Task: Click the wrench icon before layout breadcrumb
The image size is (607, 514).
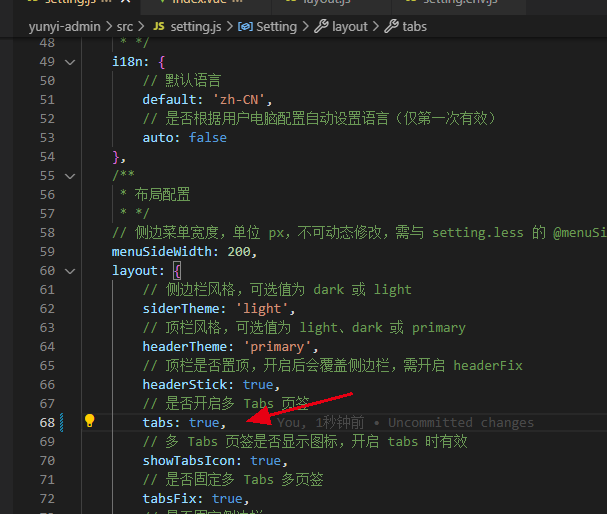Action: click(x=321, y=26)
